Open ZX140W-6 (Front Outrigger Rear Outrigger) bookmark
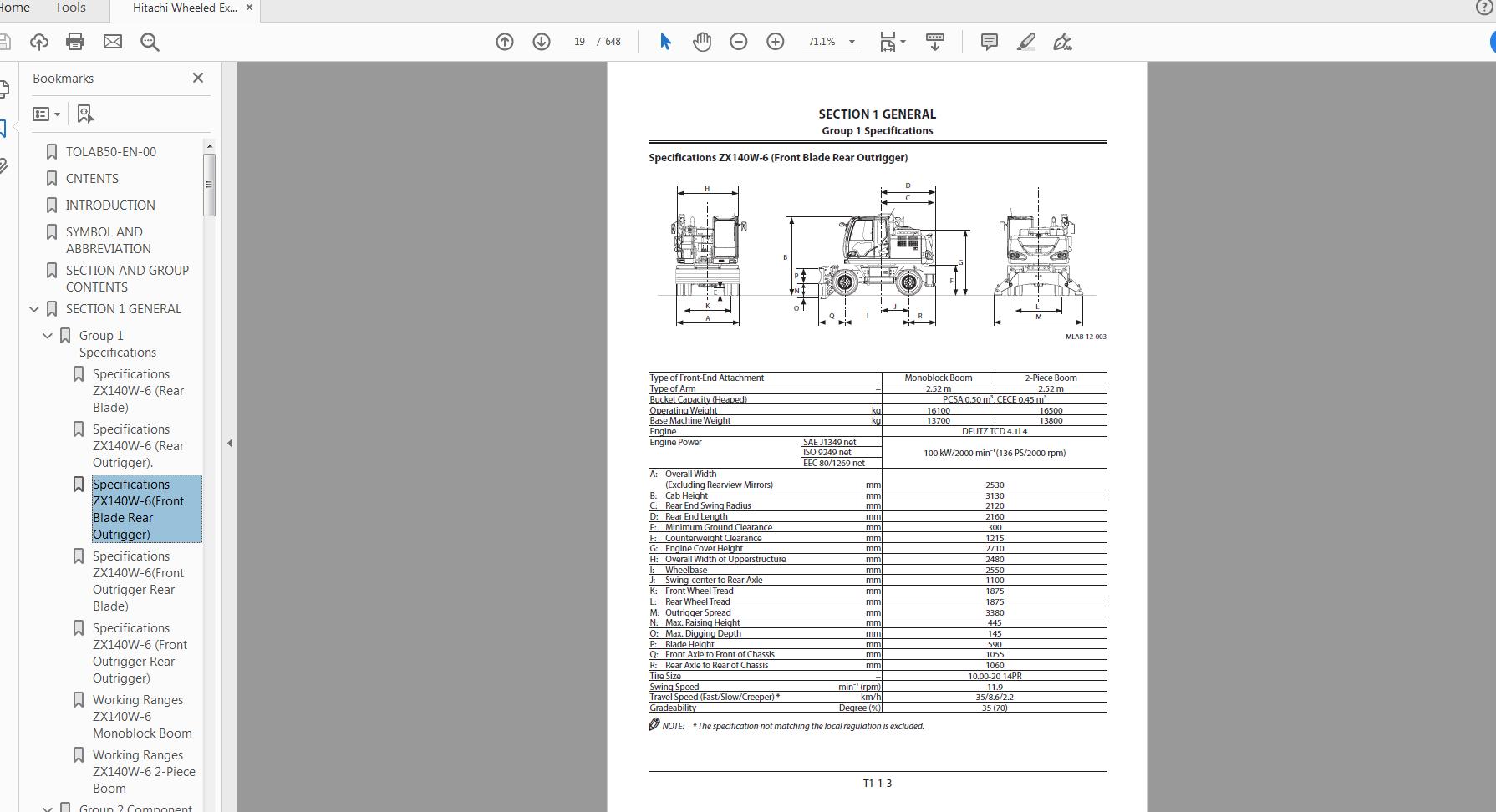The image size is (1496, 812). tap(140, 653)
